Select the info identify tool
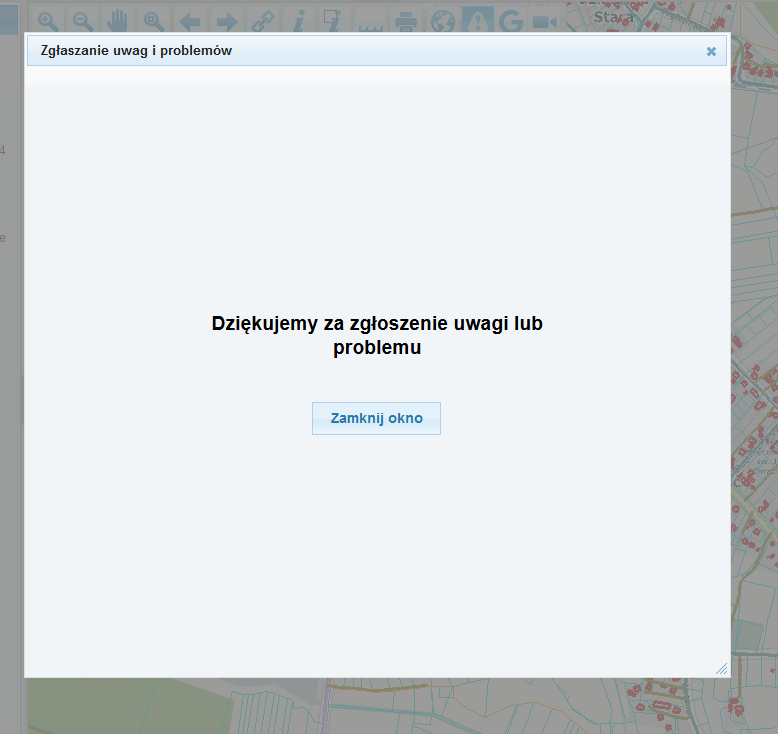778x734 pixels. [299, 22]
